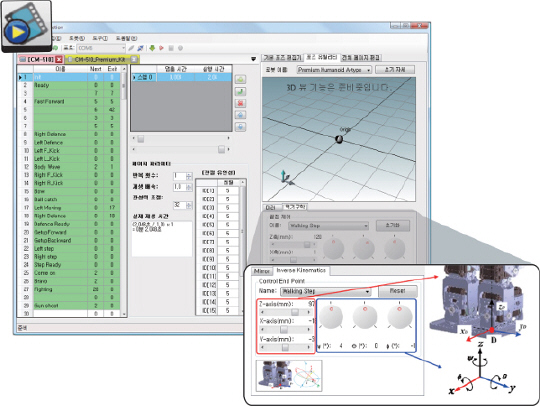Switch to the Mirror tab
This screenshot has width=540, height=406.
[262, 271]
